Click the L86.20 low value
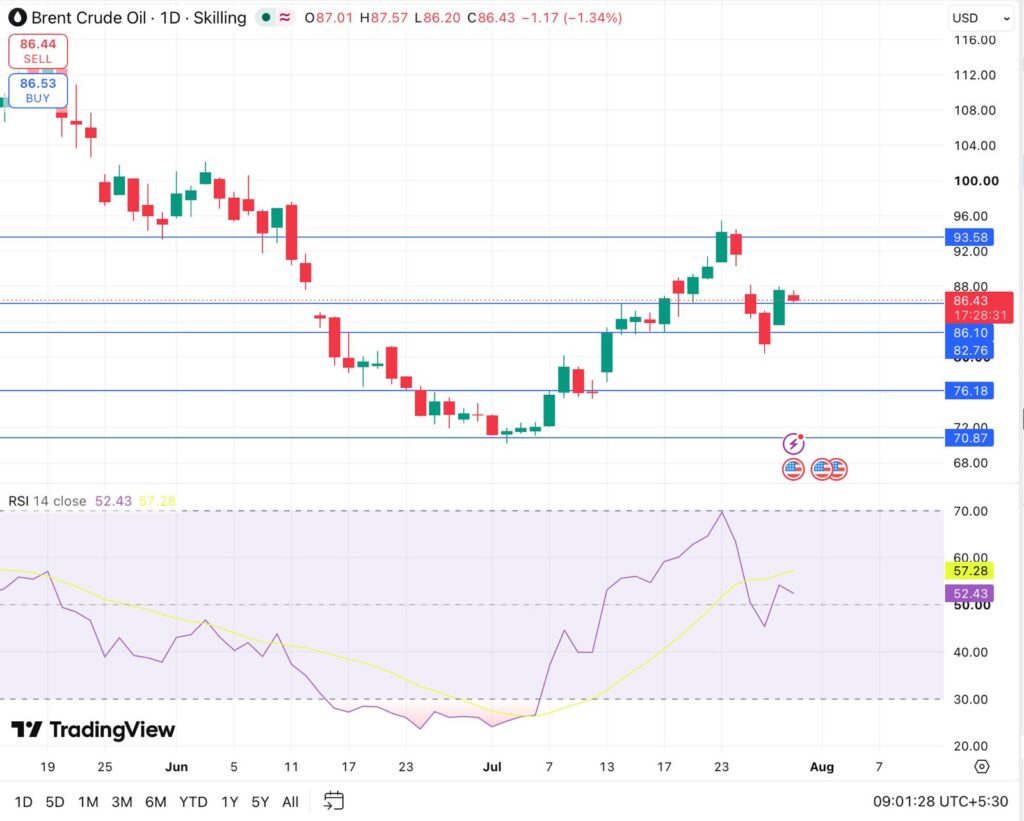Image resolution: width=1024 pixels, height=821 pixels. [438, 18]
